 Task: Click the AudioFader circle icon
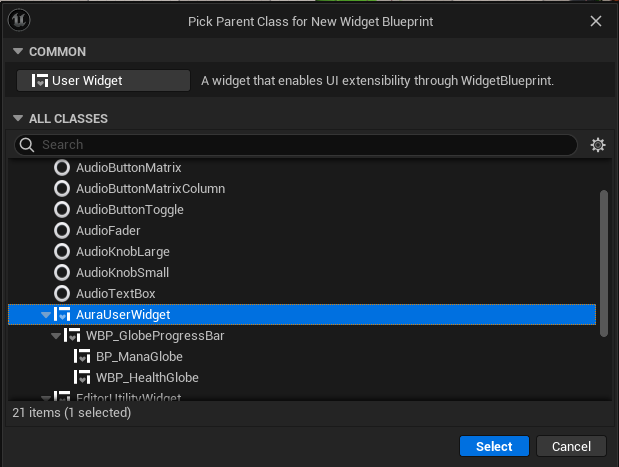[62, 230]
